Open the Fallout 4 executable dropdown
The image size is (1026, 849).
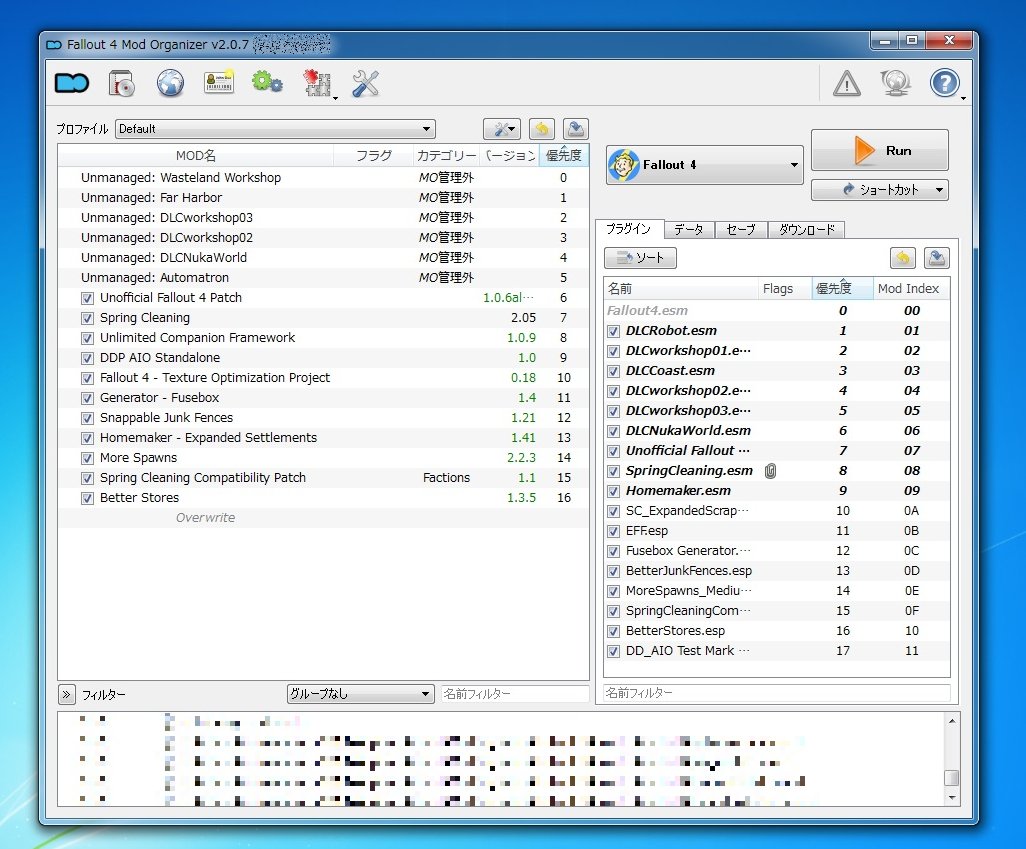coord(705,165)
